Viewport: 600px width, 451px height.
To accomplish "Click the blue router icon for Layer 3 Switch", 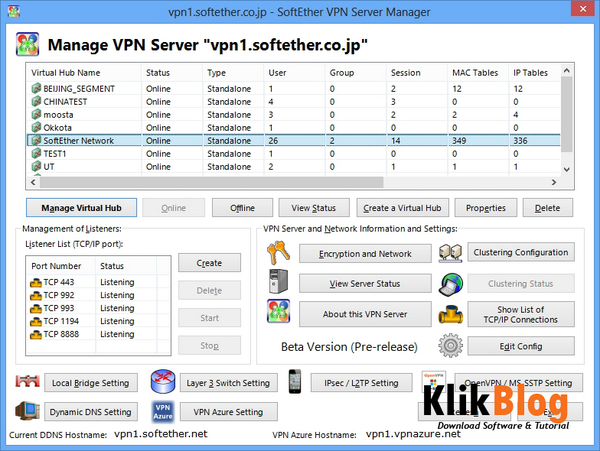I will point(163,381).
